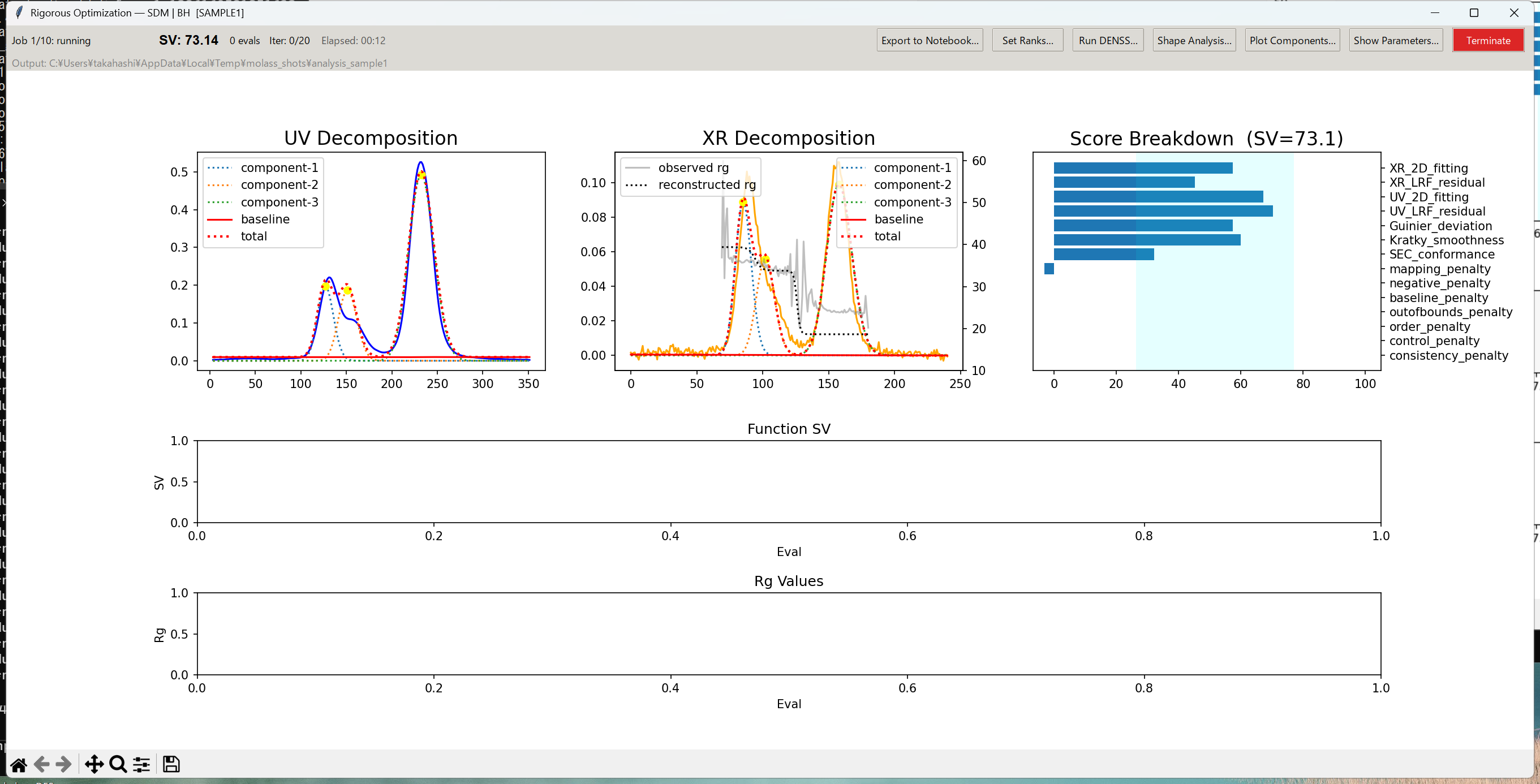
Task: Click the Function SV plot title
Action: (x=789, y=429)
